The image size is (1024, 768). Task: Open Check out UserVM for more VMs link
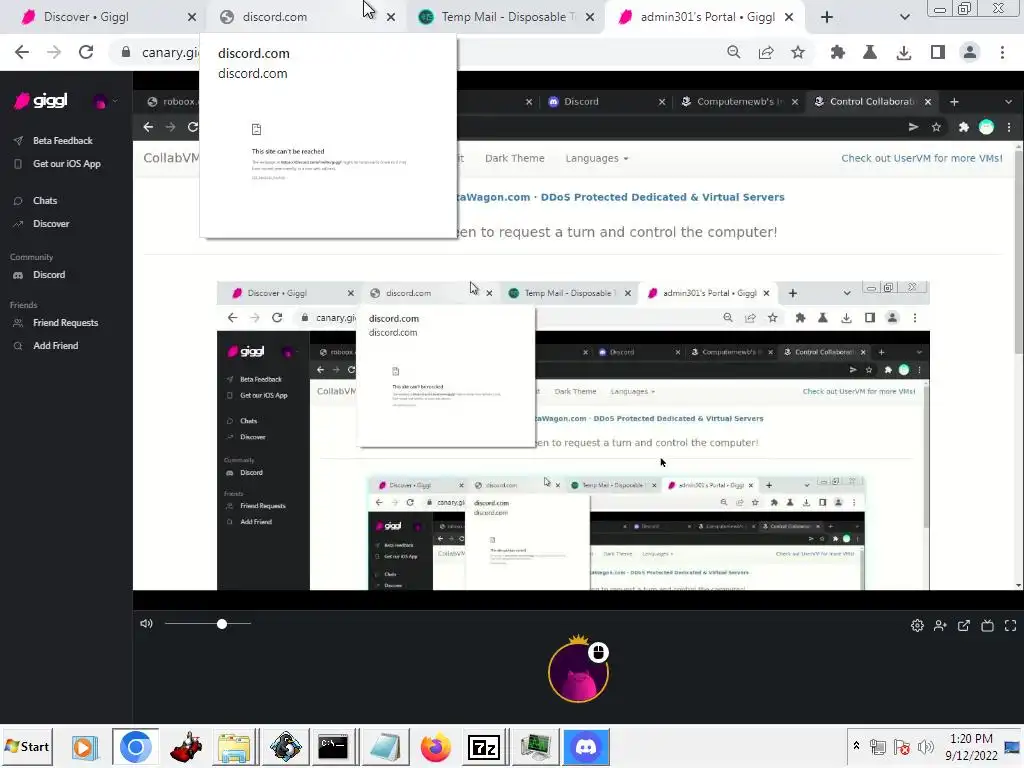pyautogui.click(x=921, y=159)
